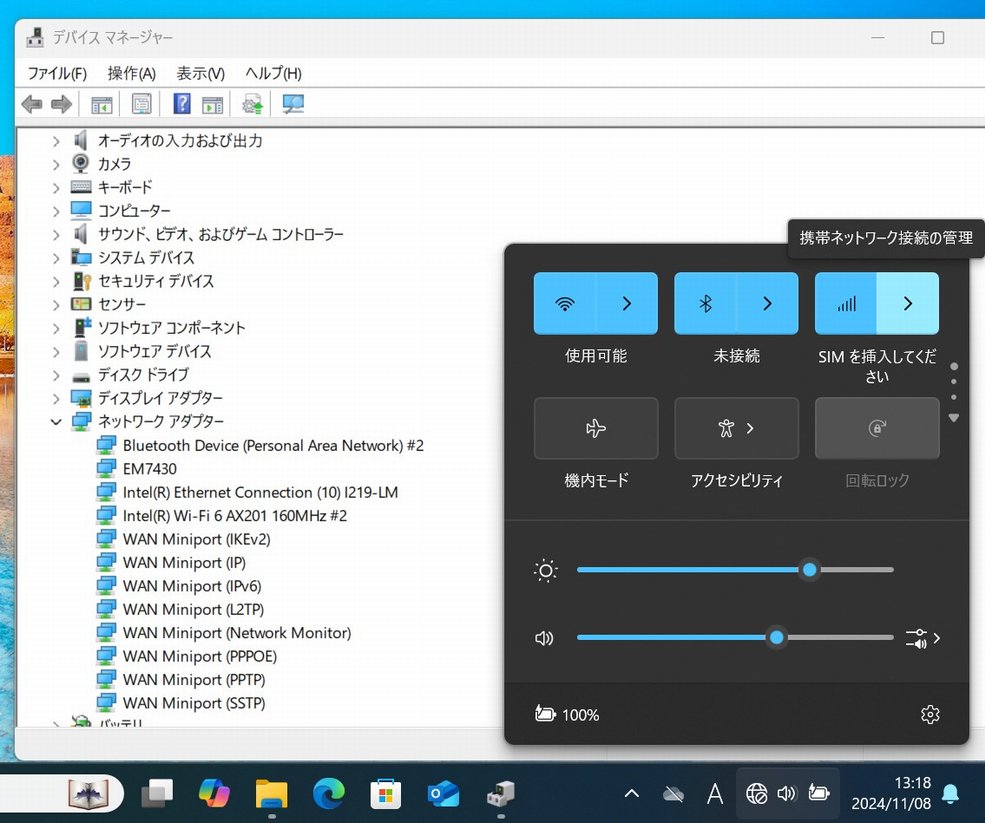Open the properties toolbar icon
The width and height of the screenshot is (985, 823).
[x=142, y=104]
